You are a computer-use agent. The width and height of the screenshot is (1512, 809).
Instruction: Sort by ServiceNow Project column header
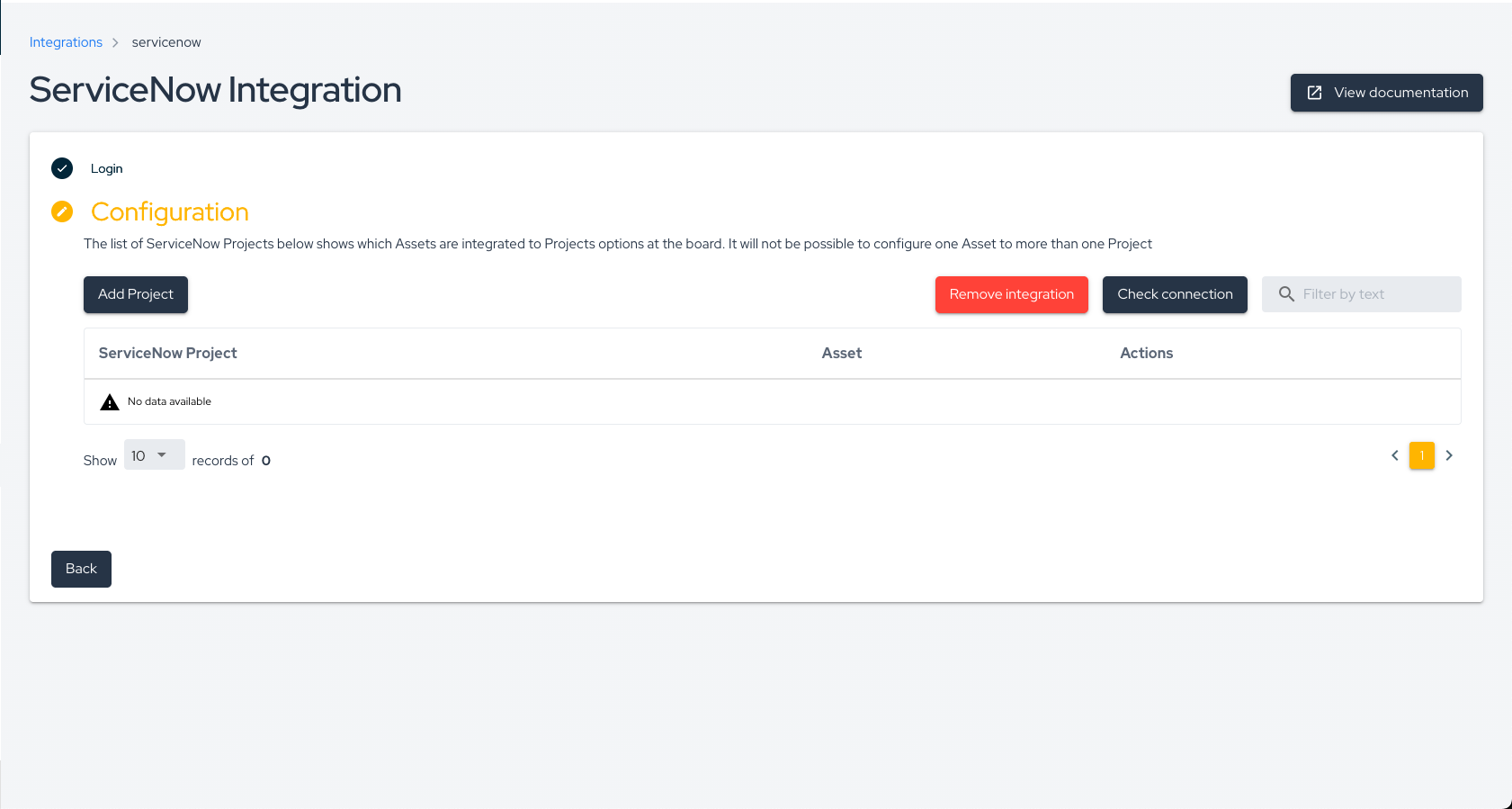[167, 353]
